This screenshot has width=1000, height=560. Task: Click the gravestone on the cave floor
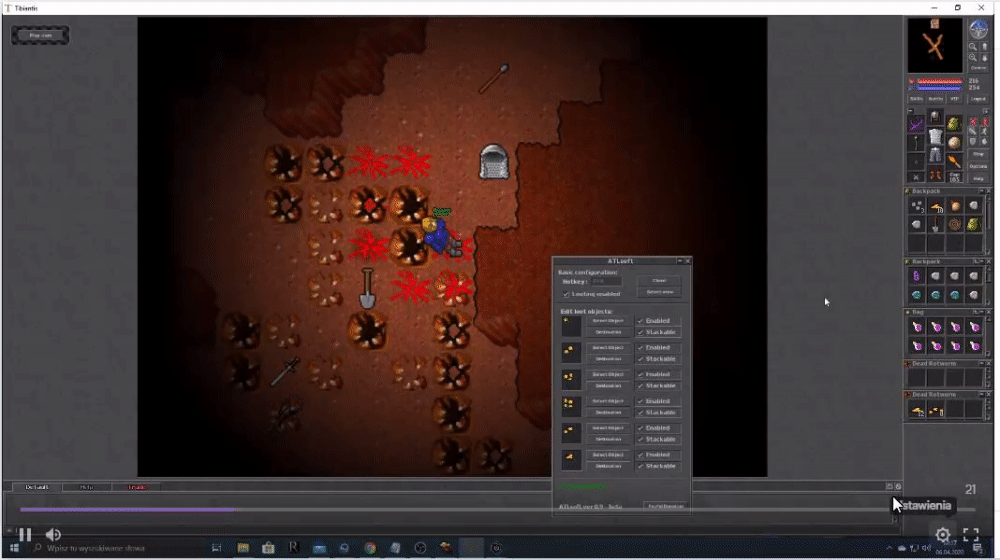pos(494,161)
